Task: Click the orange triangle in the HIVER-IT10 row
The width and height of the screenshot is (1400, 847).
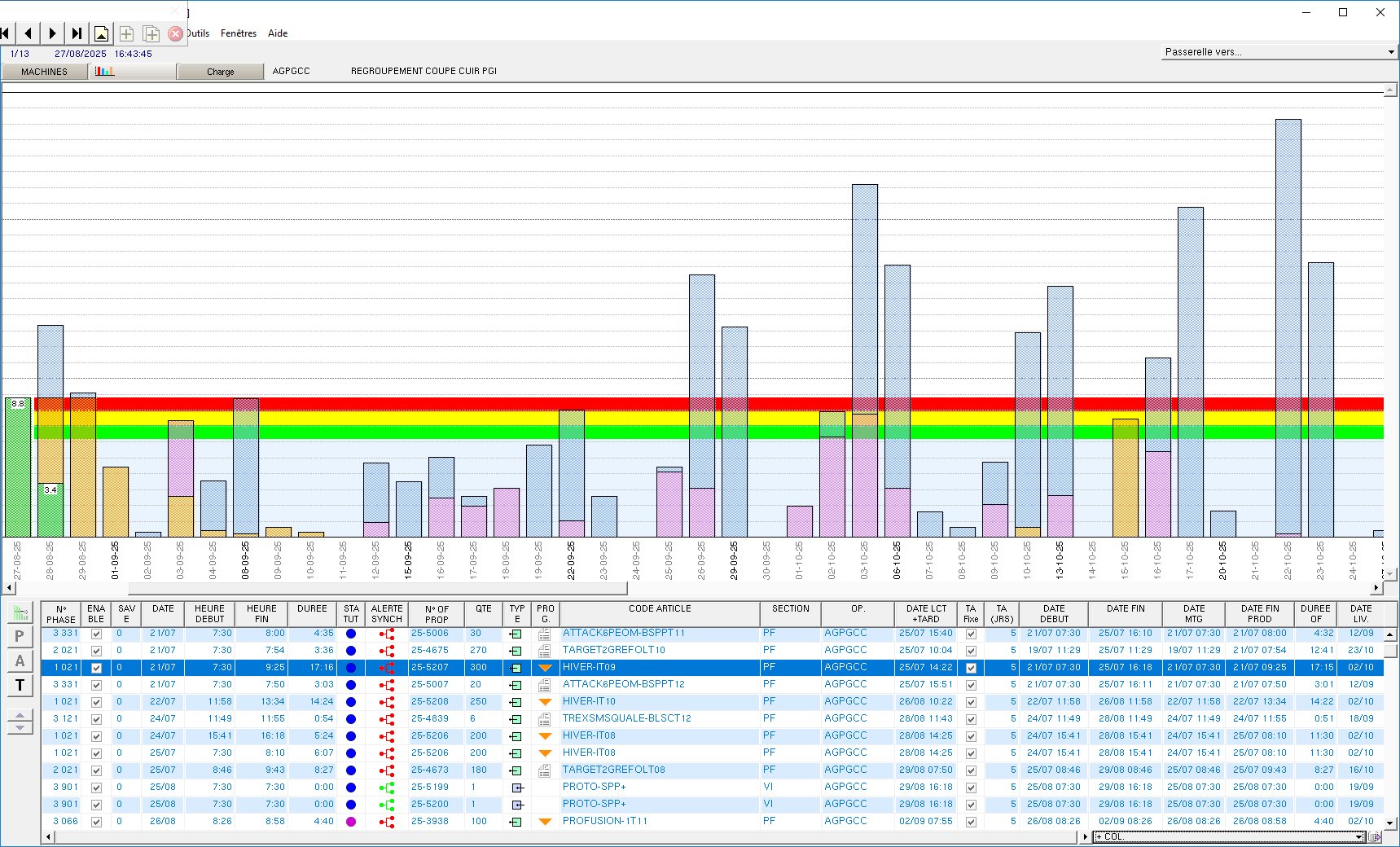Action: pyautogui.click(x=545, y=702)
